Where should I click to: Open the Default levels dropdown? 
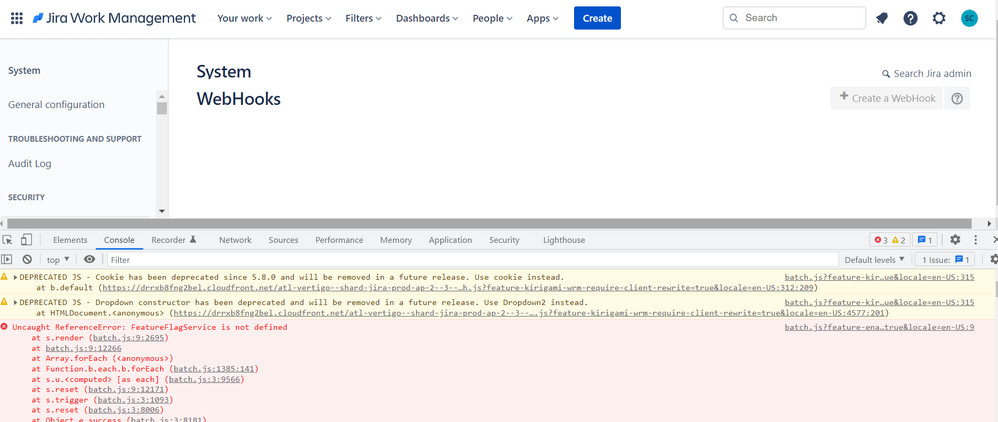pos(875,260)
